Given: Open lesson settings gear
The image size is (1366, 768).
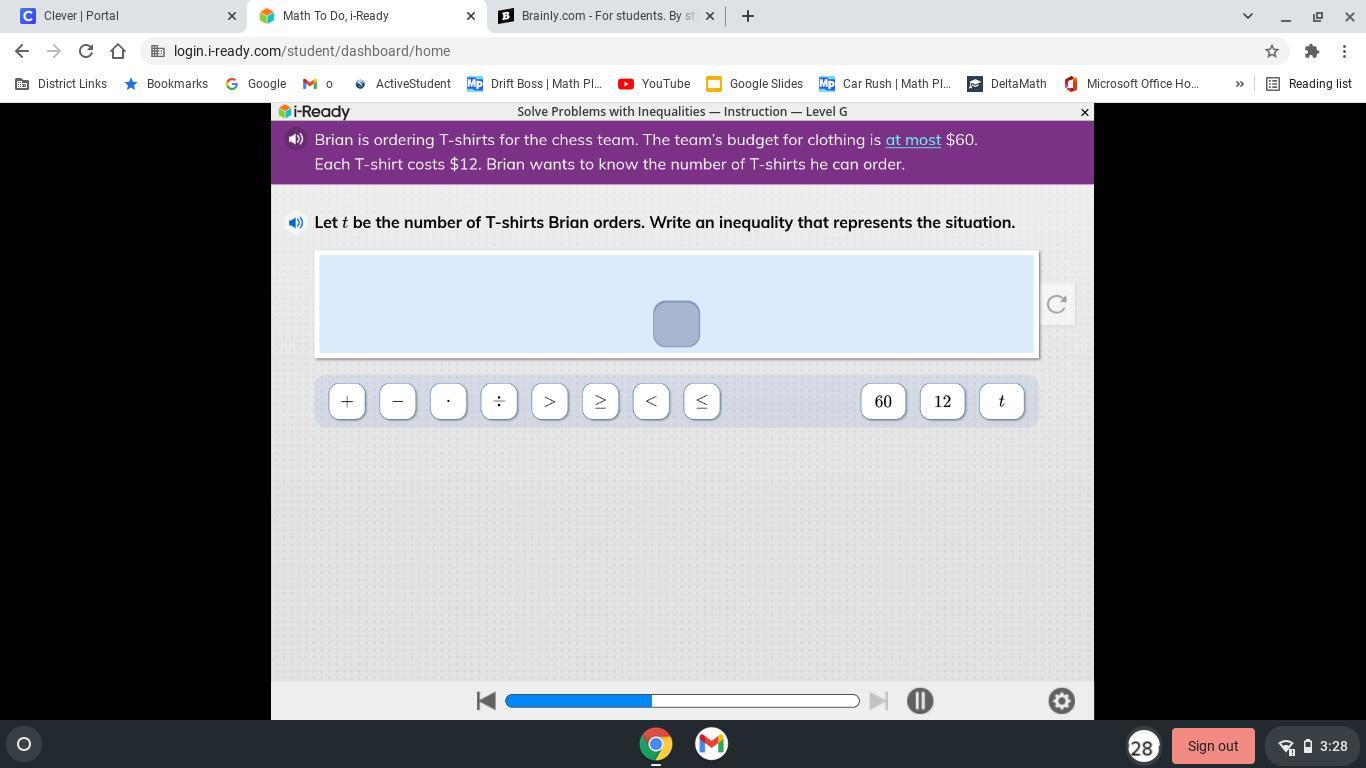Looking at the screenshot, I should pos(1062,701).
